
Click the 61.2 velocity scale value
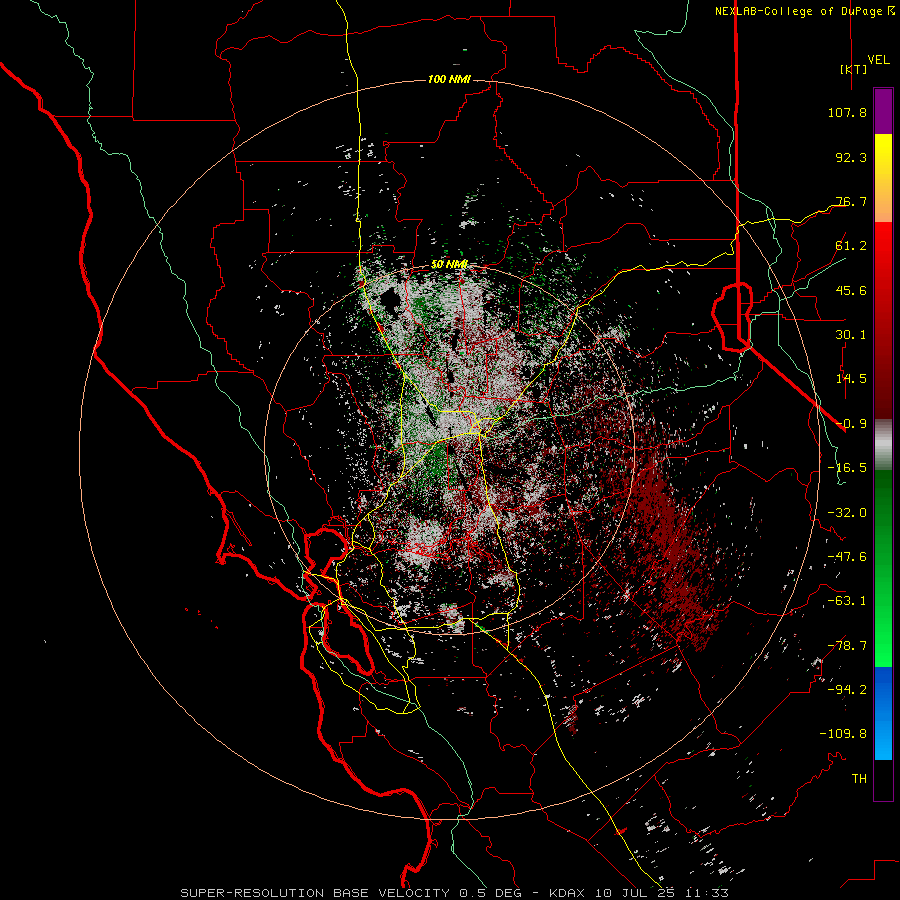(851, 246)
